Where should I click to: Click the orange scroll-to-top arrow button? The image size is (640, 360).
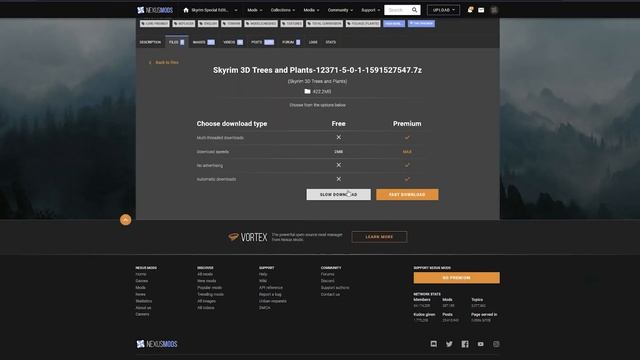pyautogui.click(x=126, y=220)
